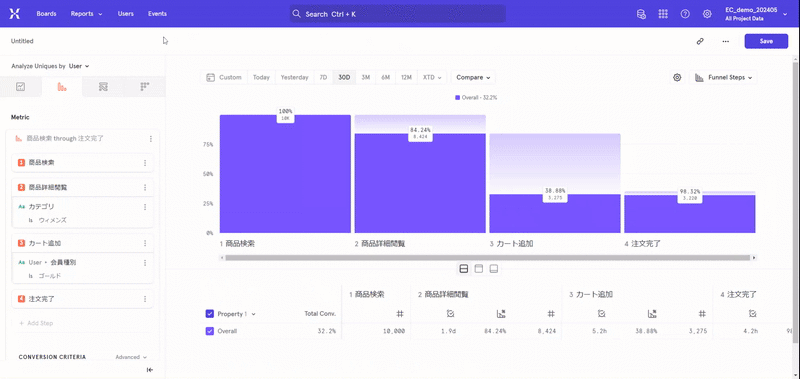Image resolution: width=800 pixels, height=379 pixels.
Task: Go to Boards in top navigation
Action: 46,14
